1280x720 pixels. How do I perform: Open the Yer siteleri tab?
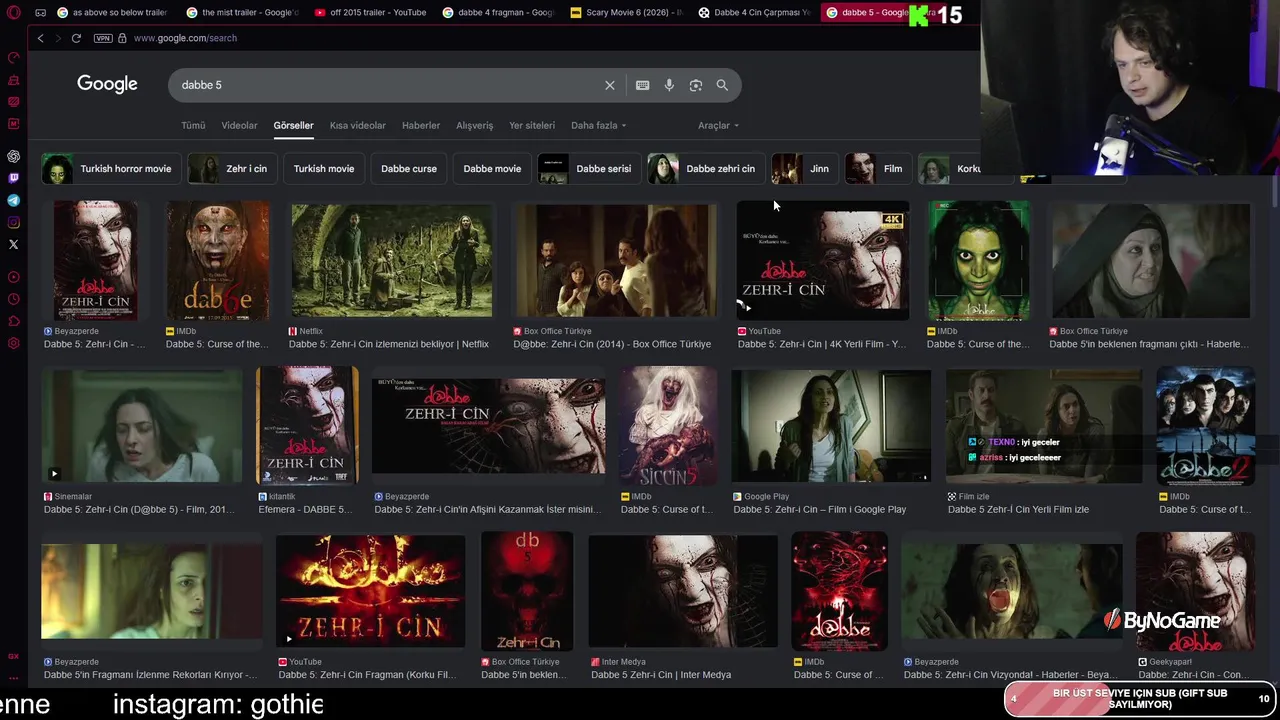point(532,125)
